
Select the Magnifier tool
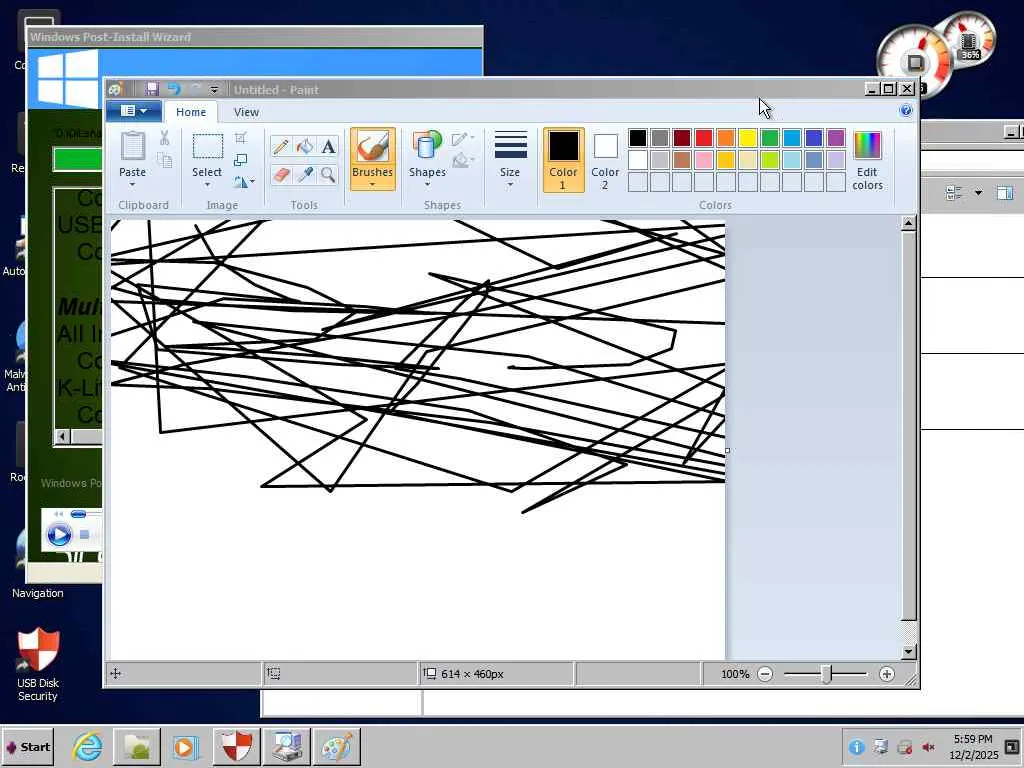pos(328,174)
